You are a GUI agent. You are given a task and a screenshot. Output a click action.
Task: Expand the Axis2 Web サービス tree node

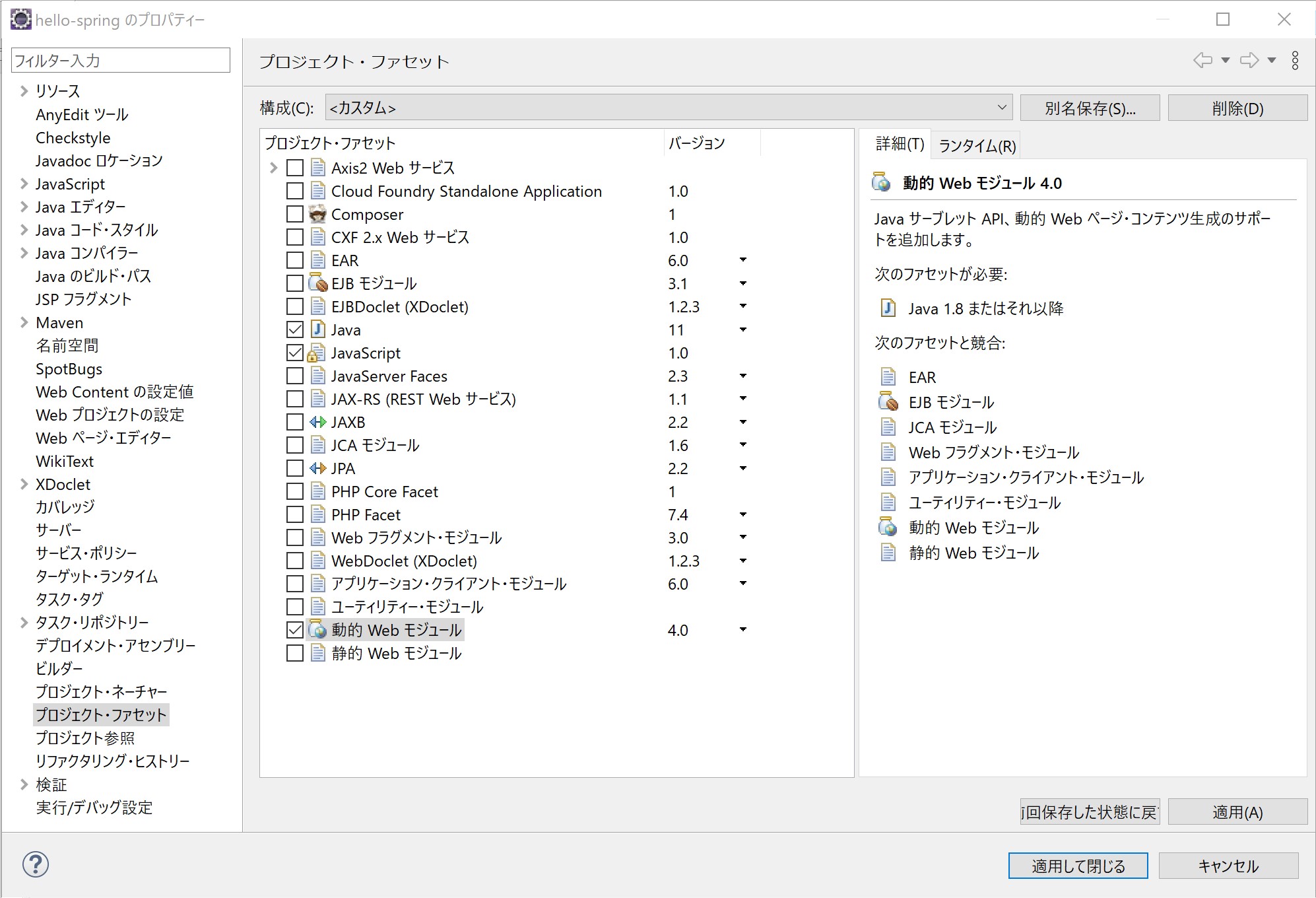pyautogui.click(x=273, y=168)
